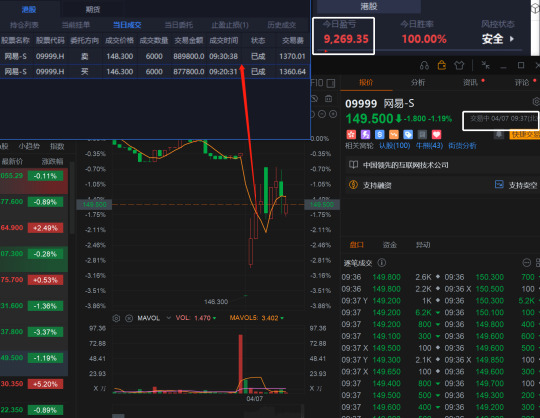
Task: Click the bell alert icon
Action: click(498, 134)
